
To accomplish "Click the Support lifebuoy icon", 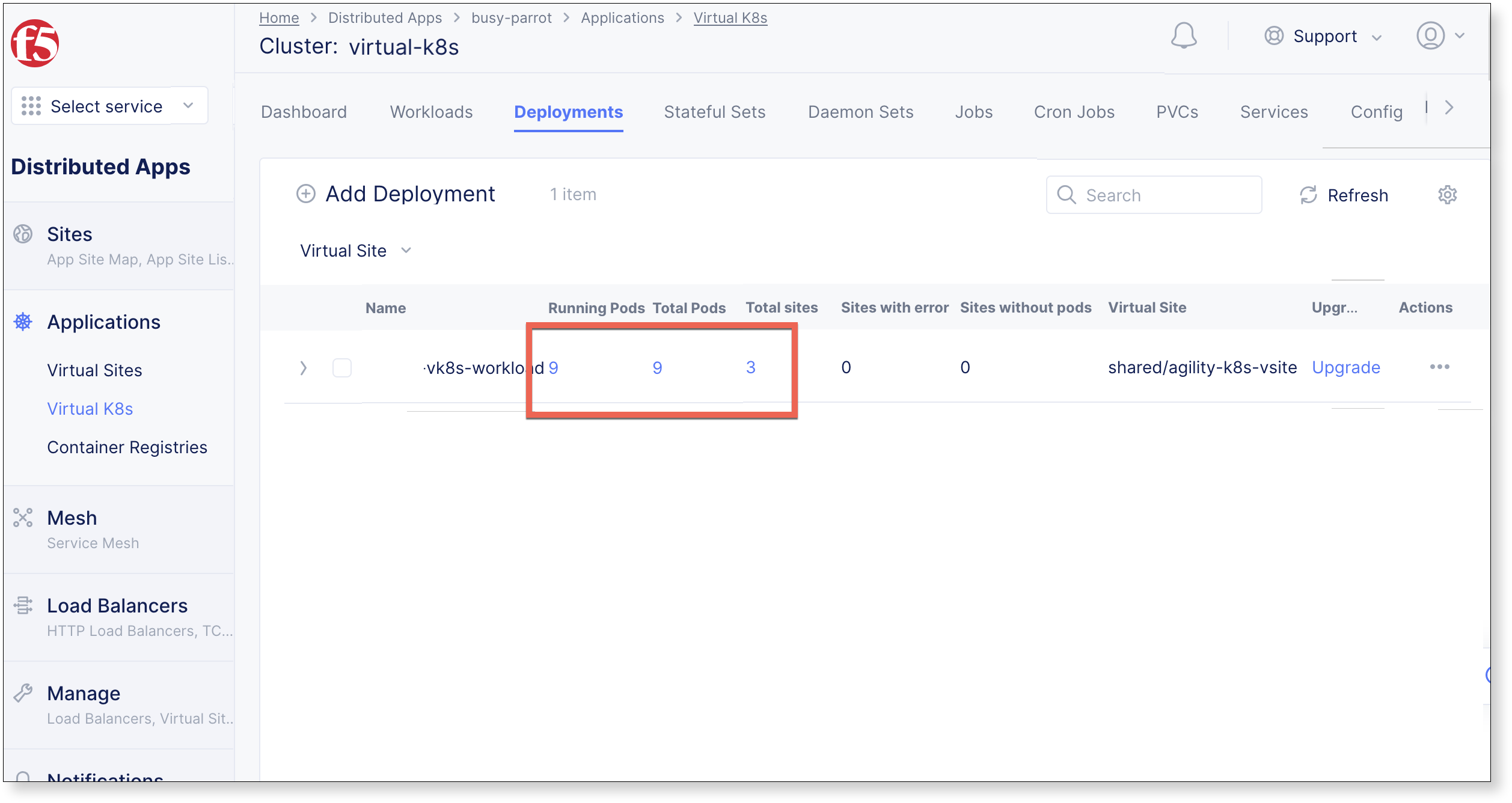I will click(x=1273, y=36).
